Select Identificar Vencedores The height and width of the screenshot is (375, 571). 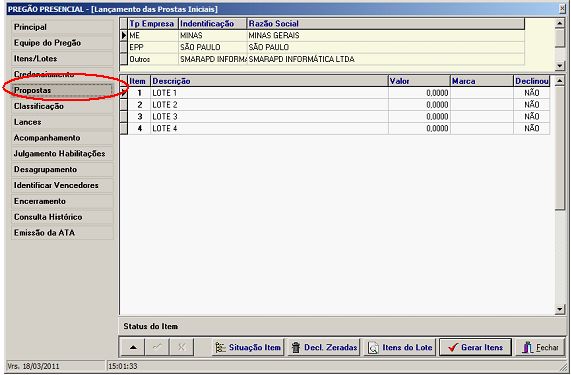(x=62, y=185)
